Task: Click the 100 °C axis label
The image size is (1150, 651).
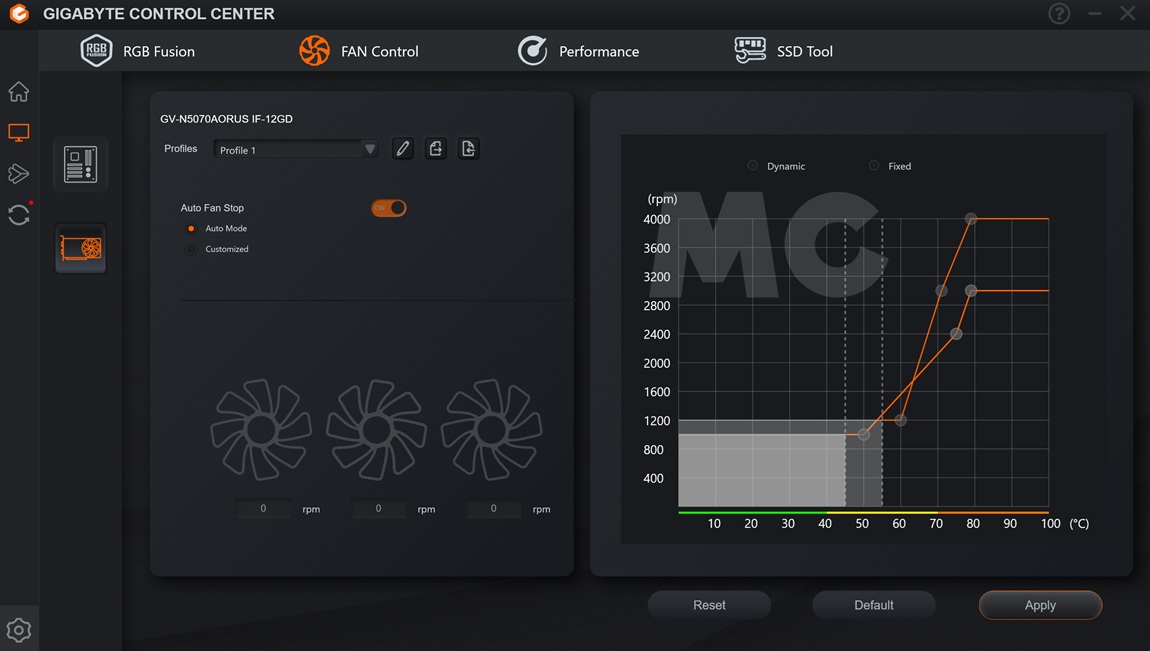Action: [x=1050, y=523]
